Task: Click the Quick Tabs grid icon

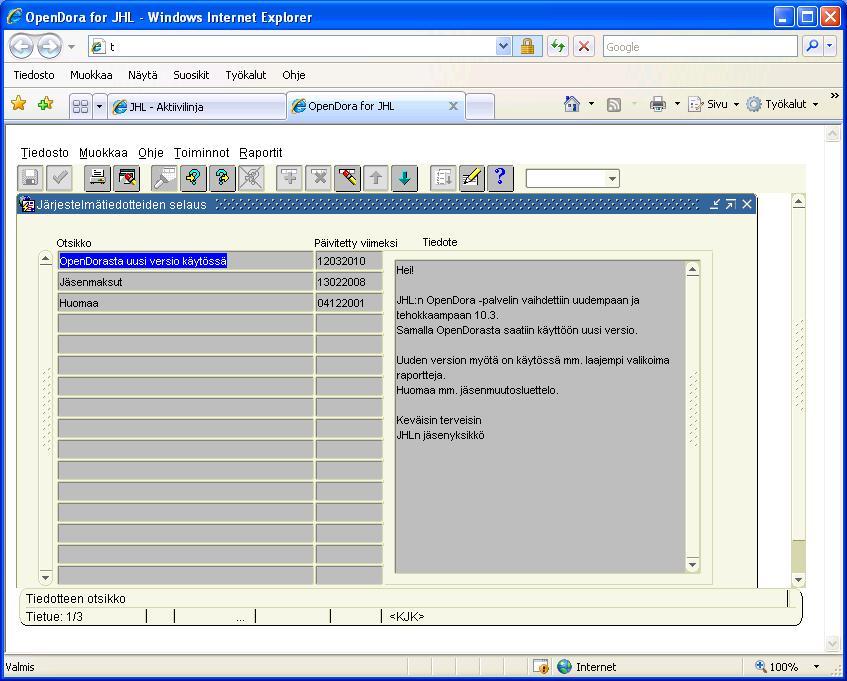Action: point(80,106)
